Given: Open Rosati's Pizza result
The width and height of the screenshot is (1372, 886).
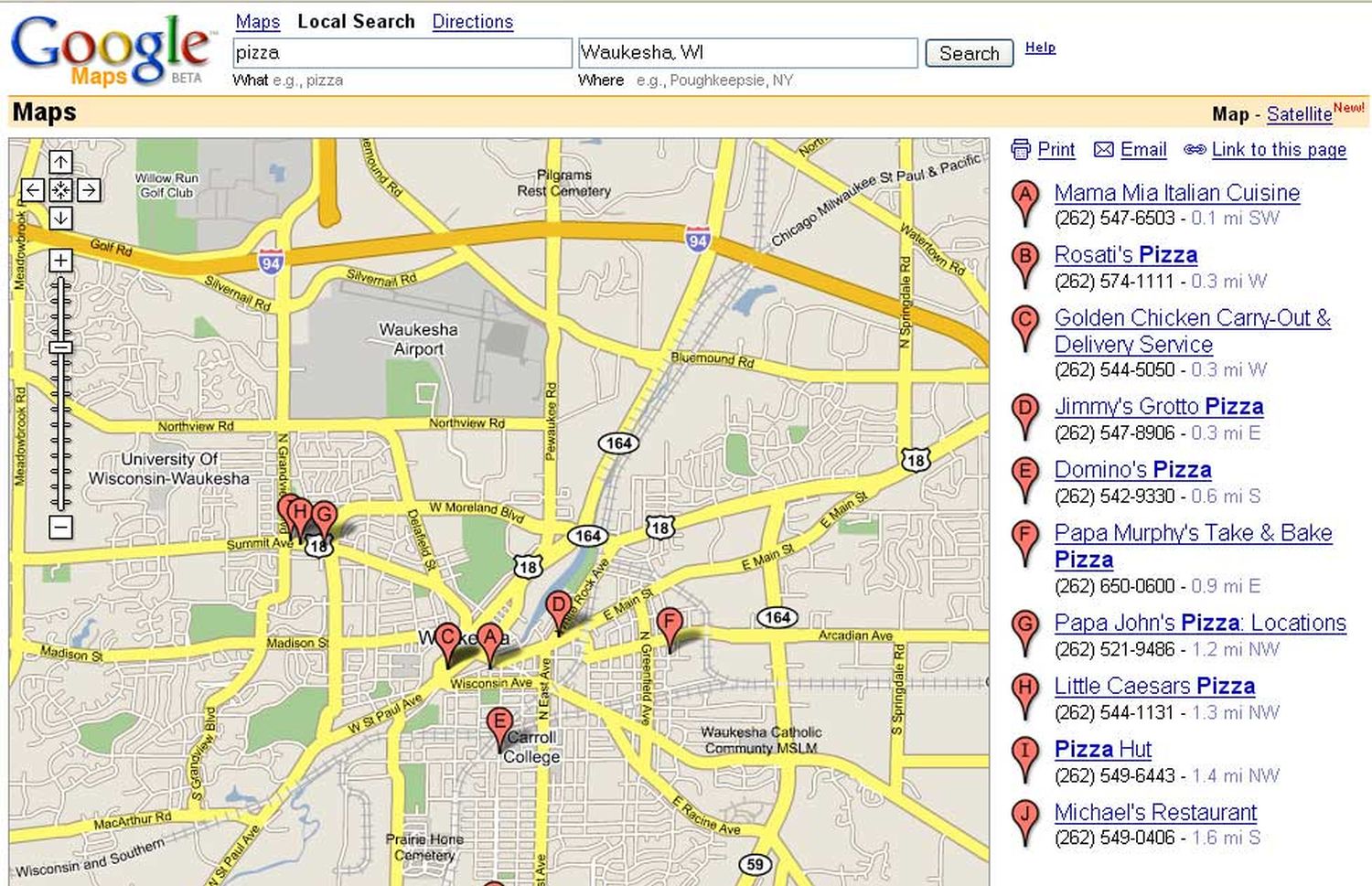Looking at the screenshot, I should [1125, 255].
